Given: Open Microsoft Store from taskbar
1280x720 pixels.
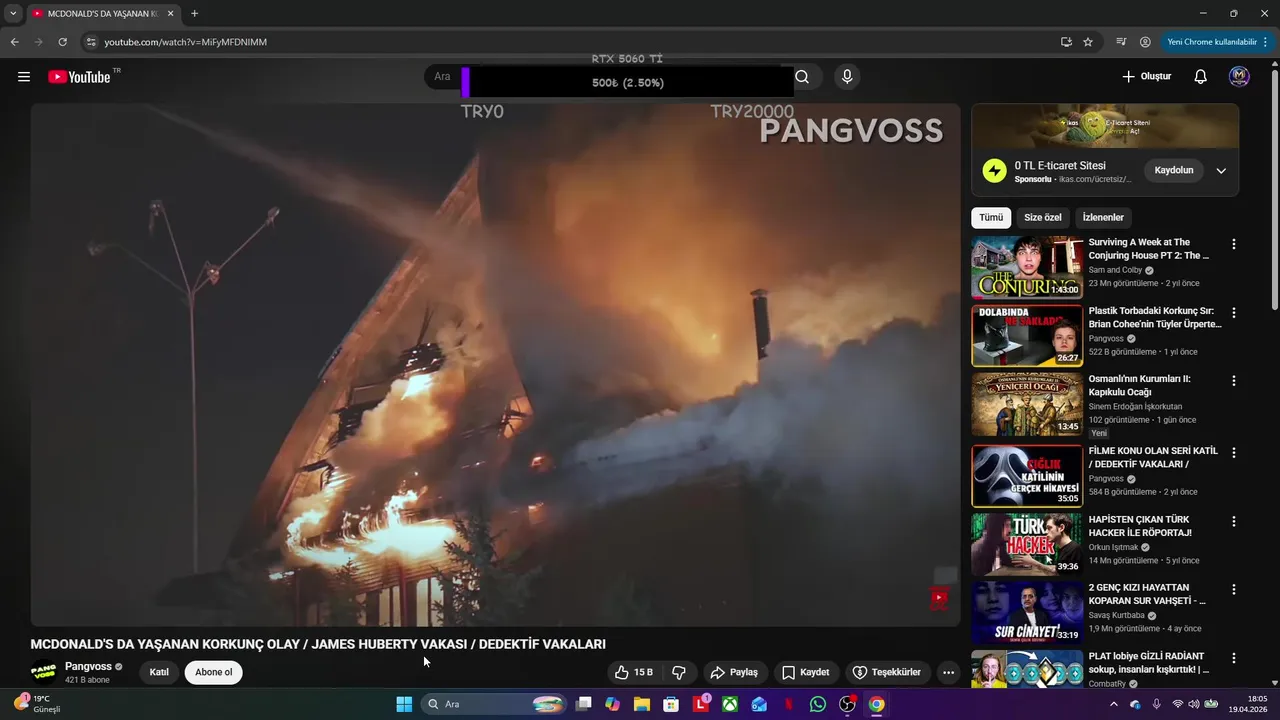Looking at the screenshot, I should tap(671, 704).
